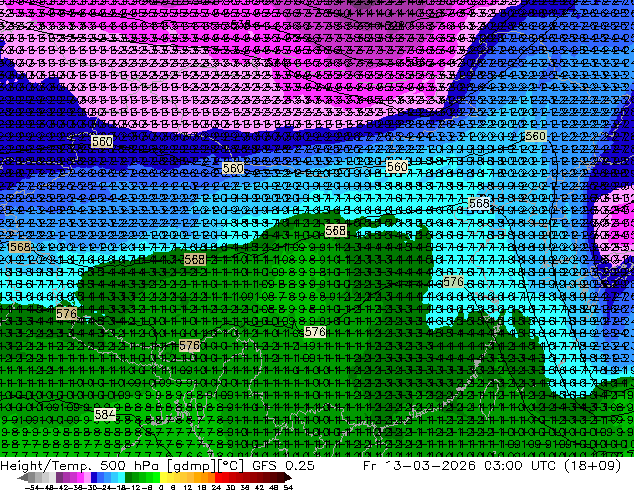Select the cyan legend swatch near -18
The image size is (634, 490).
pos(121,477)
